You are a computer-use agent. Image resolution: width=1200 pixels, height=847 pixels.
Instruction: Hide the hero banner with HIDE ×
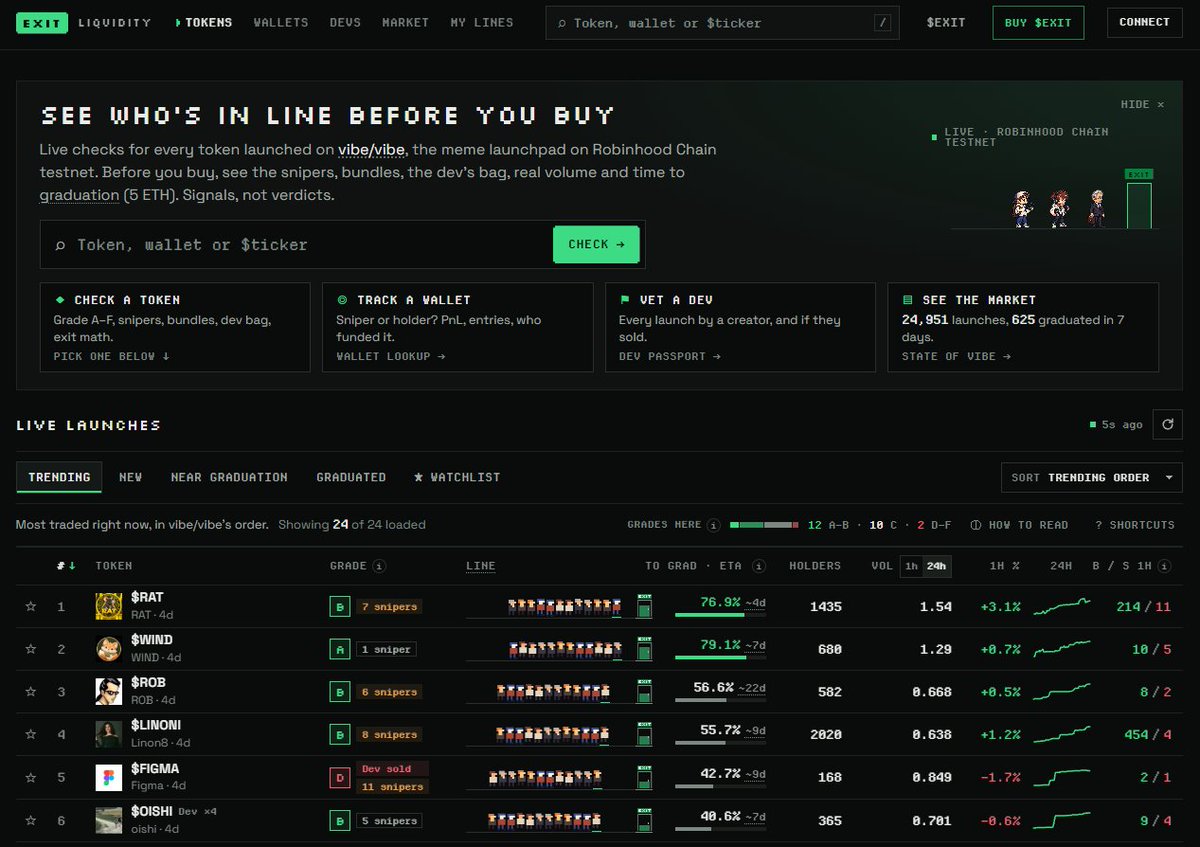(x=1142, y=104)
